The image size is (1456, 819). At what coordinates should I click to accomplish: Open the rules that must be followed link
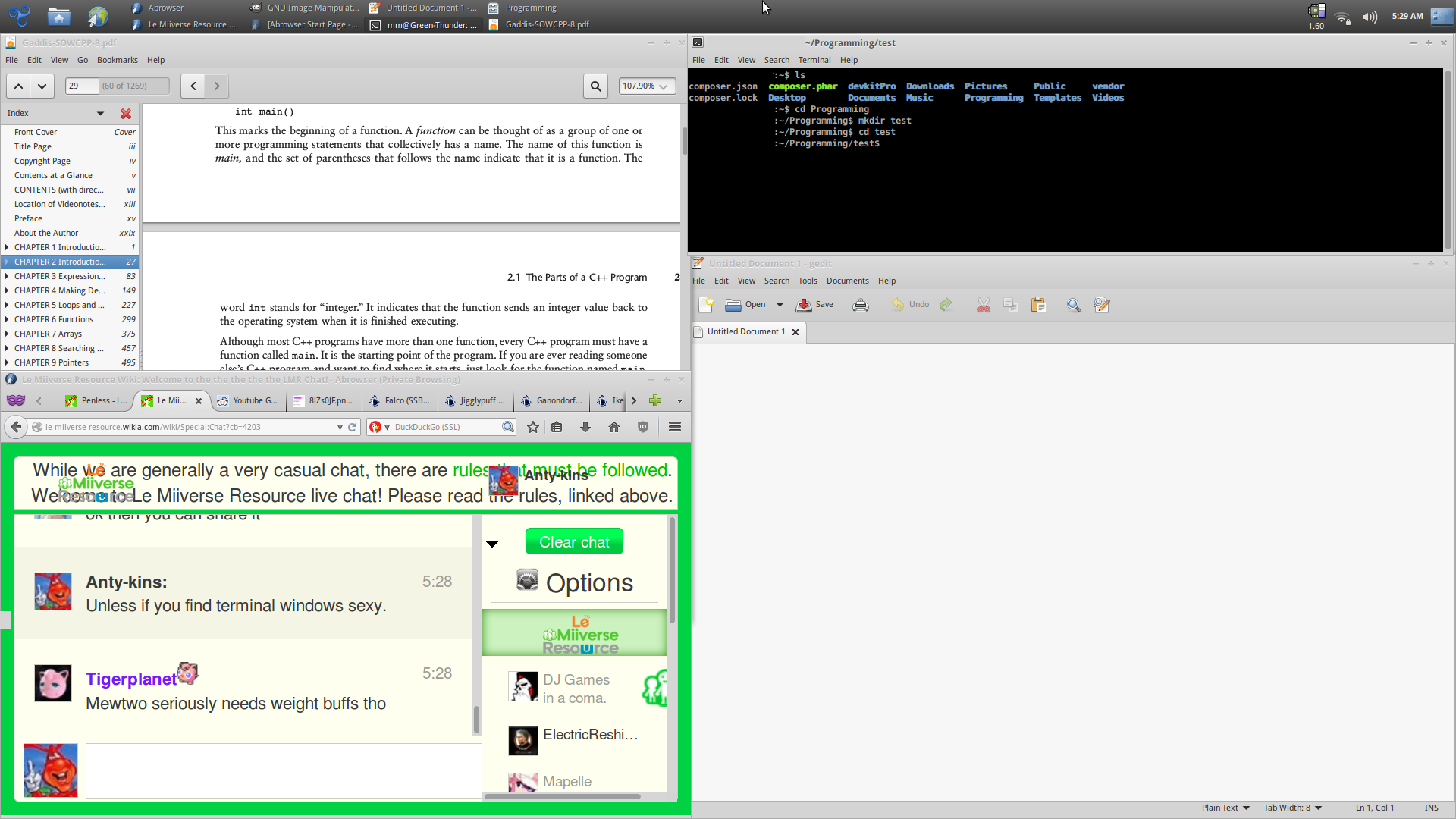560,470
